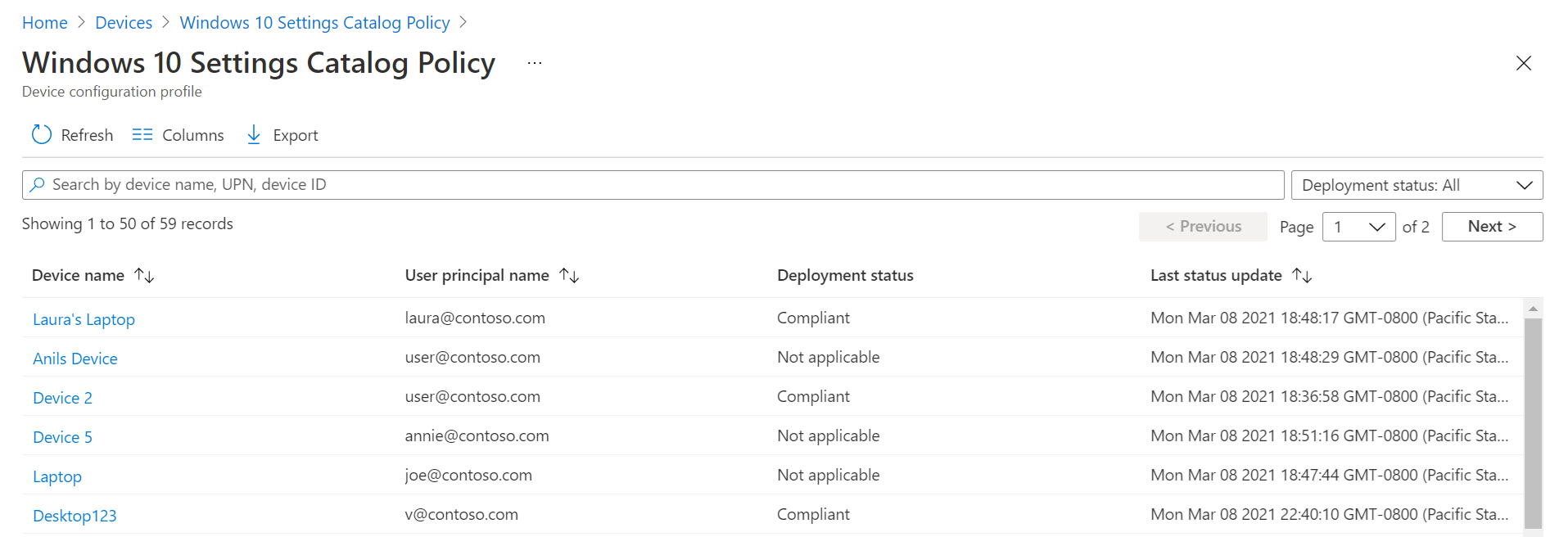Go to Next page of records
The image size is (1568, 537).
1492,227
